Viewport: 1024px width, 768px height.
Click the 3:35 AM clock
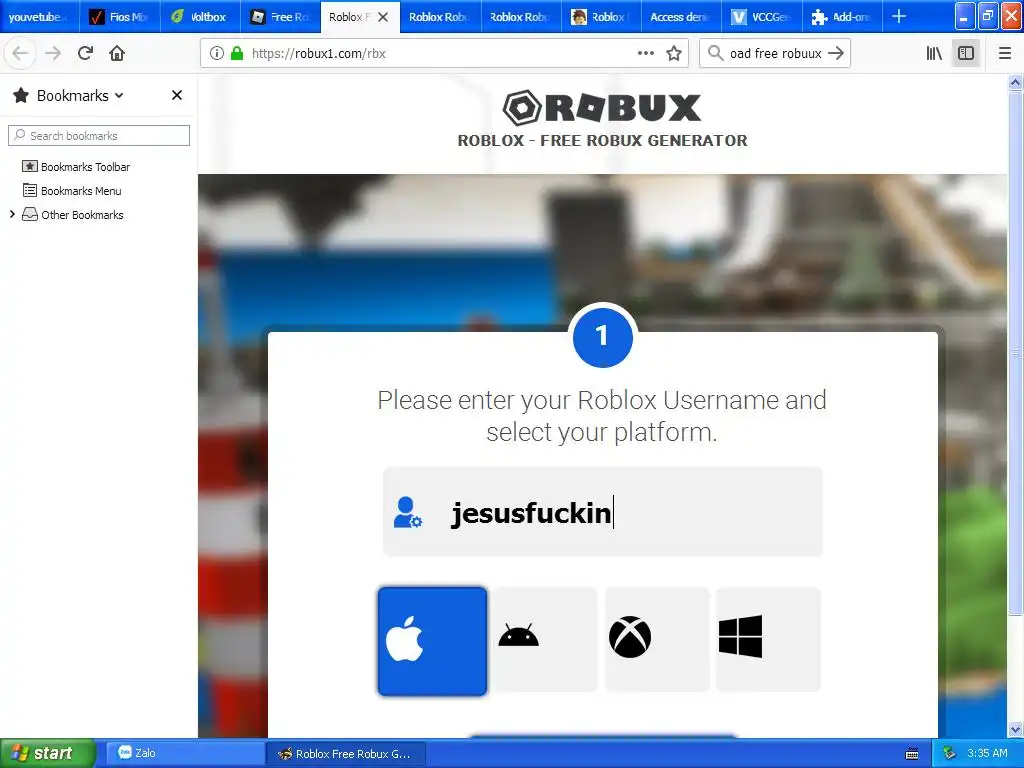point(987,753)
